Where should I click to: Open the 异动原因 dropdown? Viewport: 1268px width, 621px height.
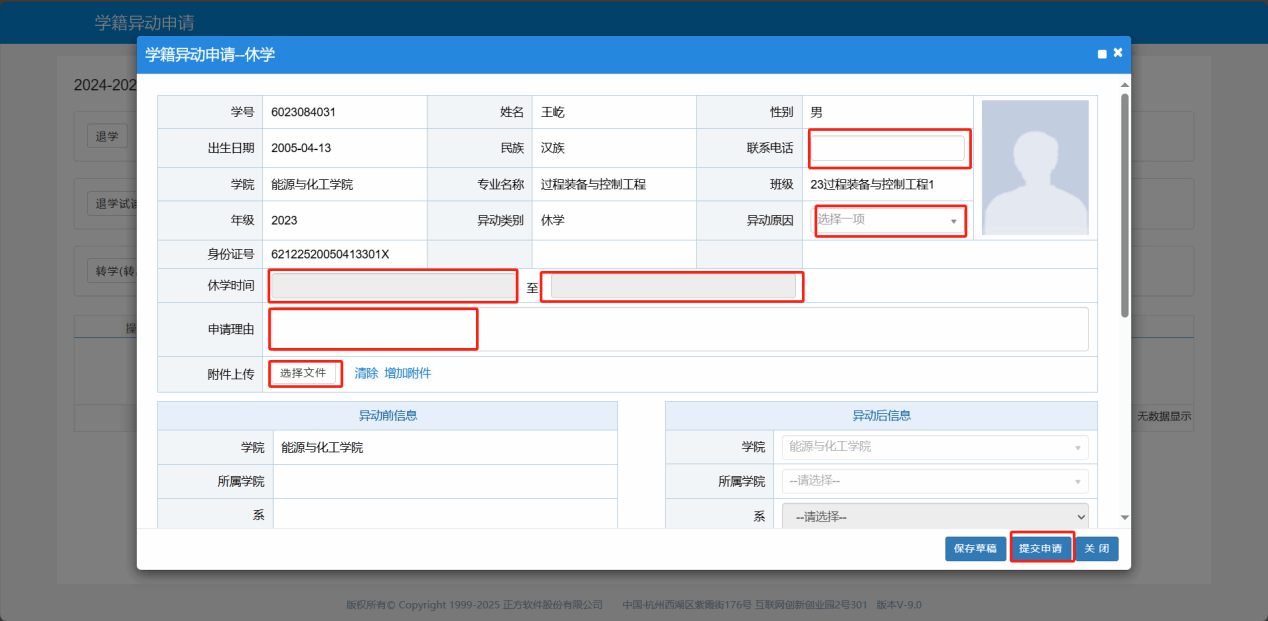point(887,220)
